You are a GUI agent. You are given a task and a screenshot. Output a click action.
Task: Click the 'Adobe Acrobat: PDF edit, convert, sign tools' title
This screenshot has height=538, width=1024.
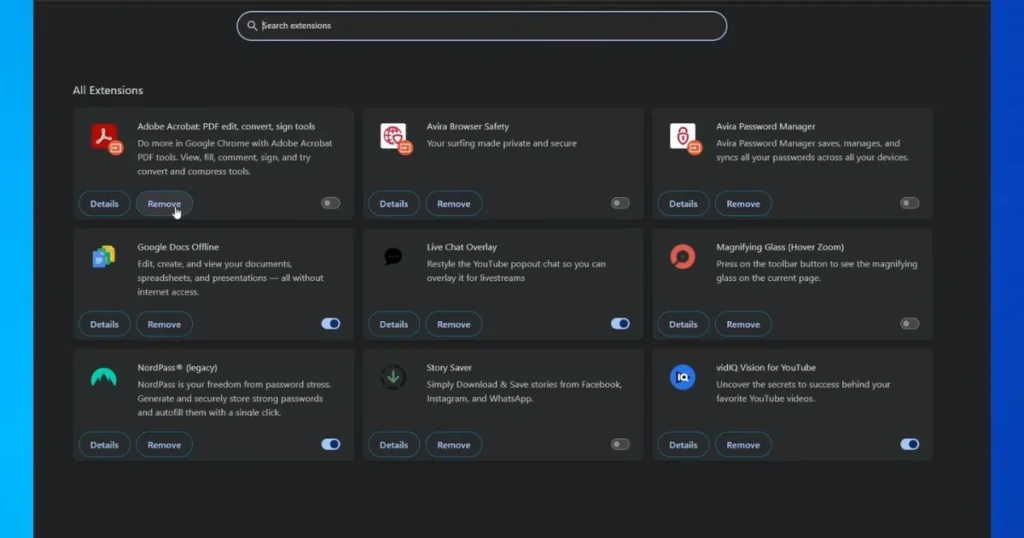pyautogui.click(x=226, y=127)
